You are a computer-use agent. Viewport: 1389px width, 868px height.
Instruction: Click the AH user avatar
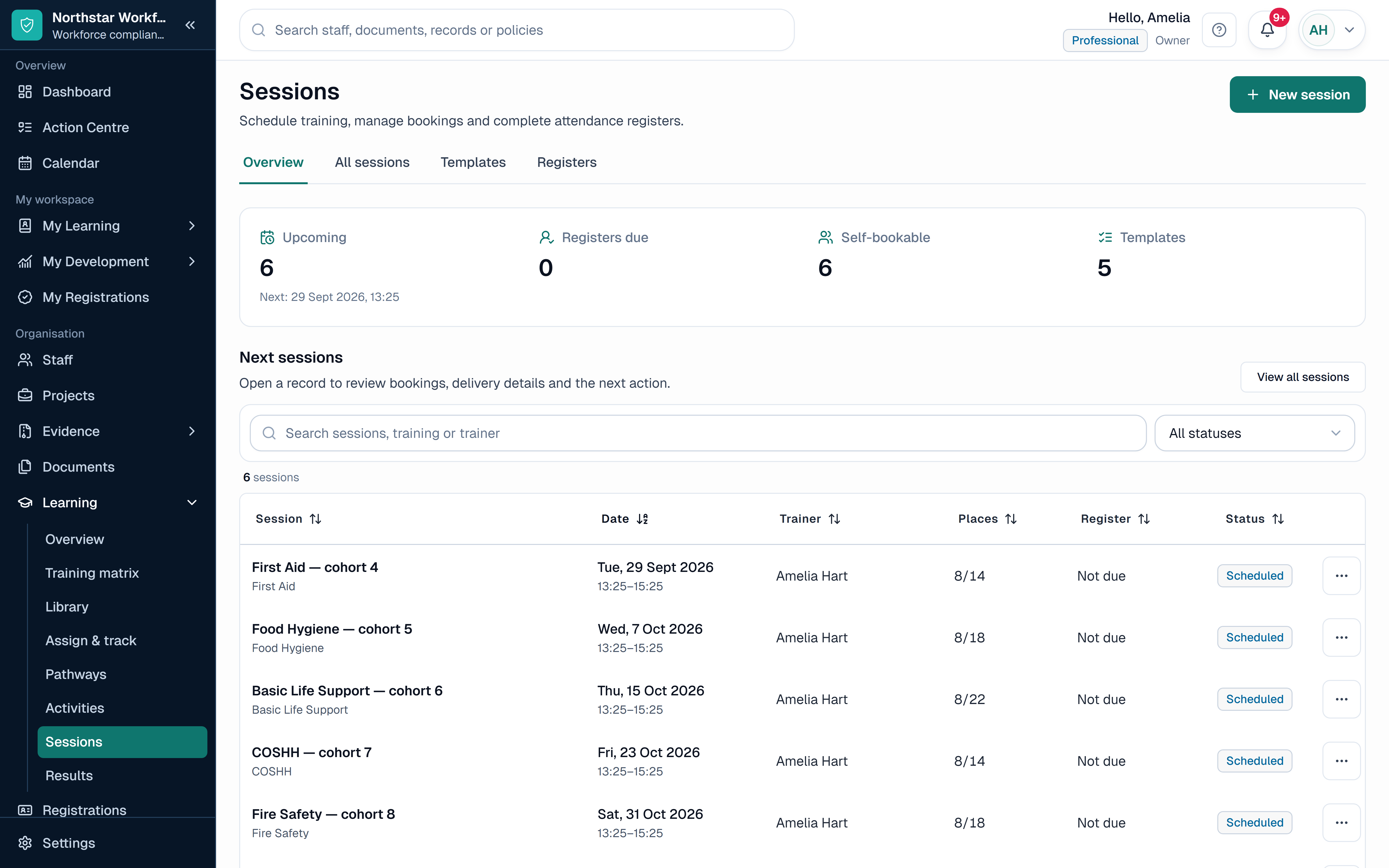coord(1318,30)
